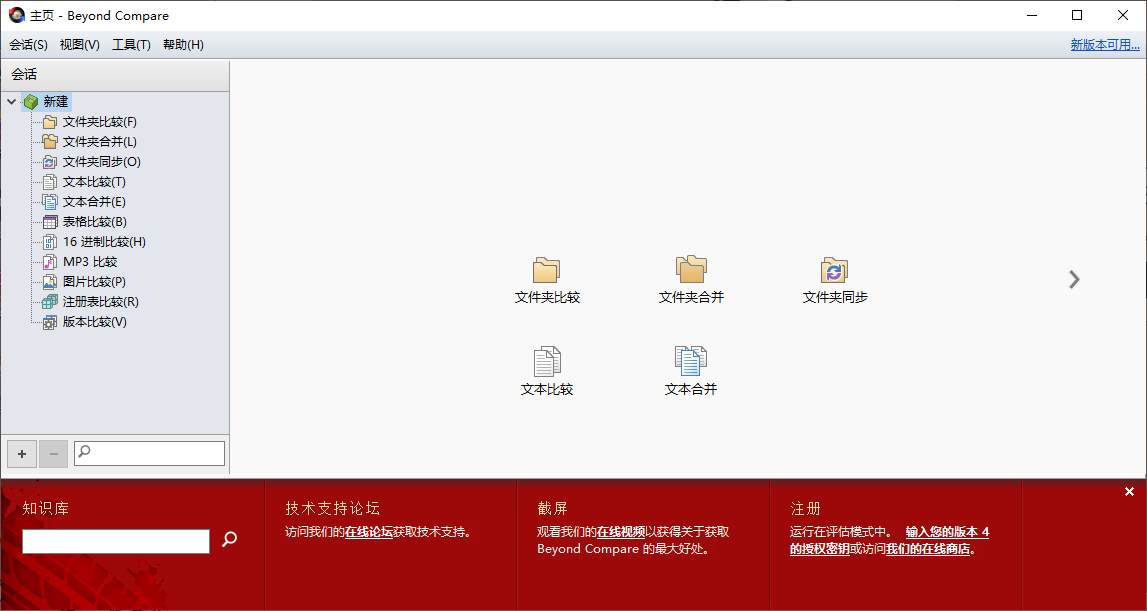Click the music note icon beside MP3 比较
Screen dimensions: 1147x611
tap(50, 261)
